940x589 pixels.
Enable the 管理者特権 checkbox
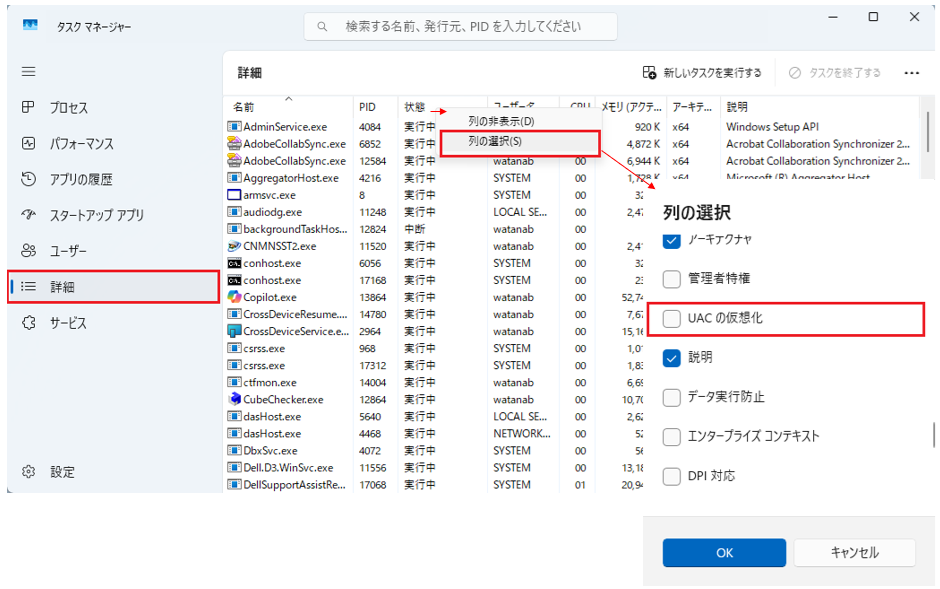(x=671, y=279)
